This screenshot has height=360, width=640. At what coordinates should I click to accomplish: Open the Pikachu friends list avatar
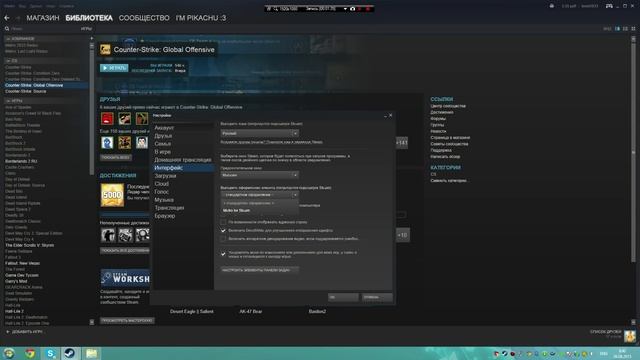pyautogui.click(x=630, y=336)
